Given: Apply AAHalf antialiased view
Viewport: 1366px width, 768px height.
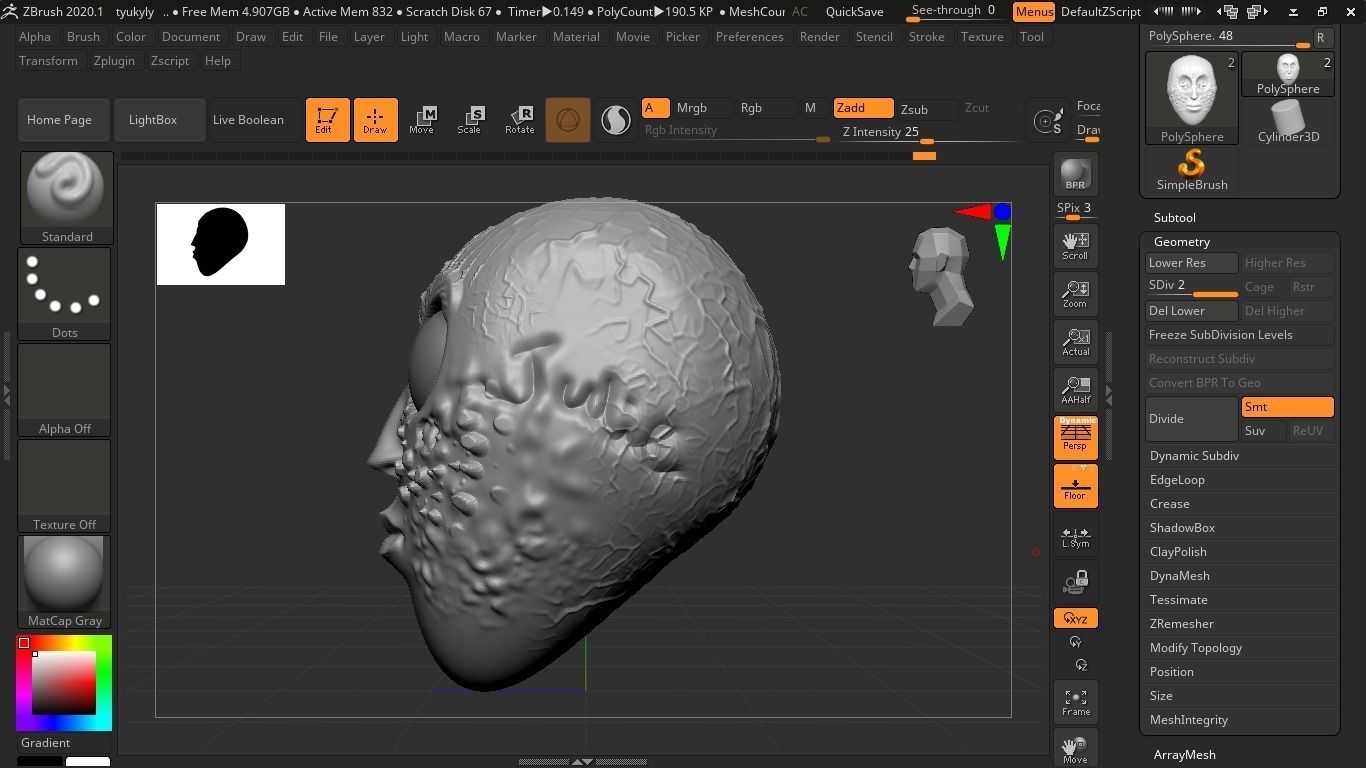Looking at the screenshot, I should pos(1075,389).
